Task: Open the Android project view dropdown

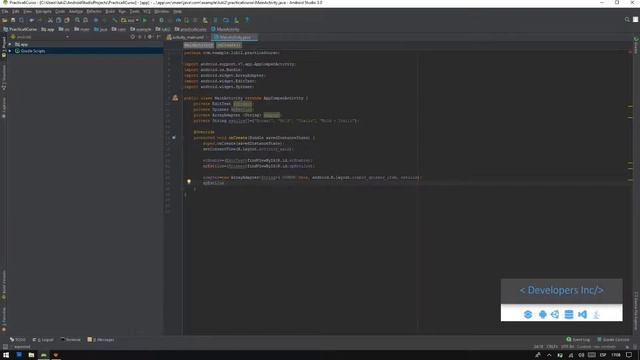Action: point(40,37)
